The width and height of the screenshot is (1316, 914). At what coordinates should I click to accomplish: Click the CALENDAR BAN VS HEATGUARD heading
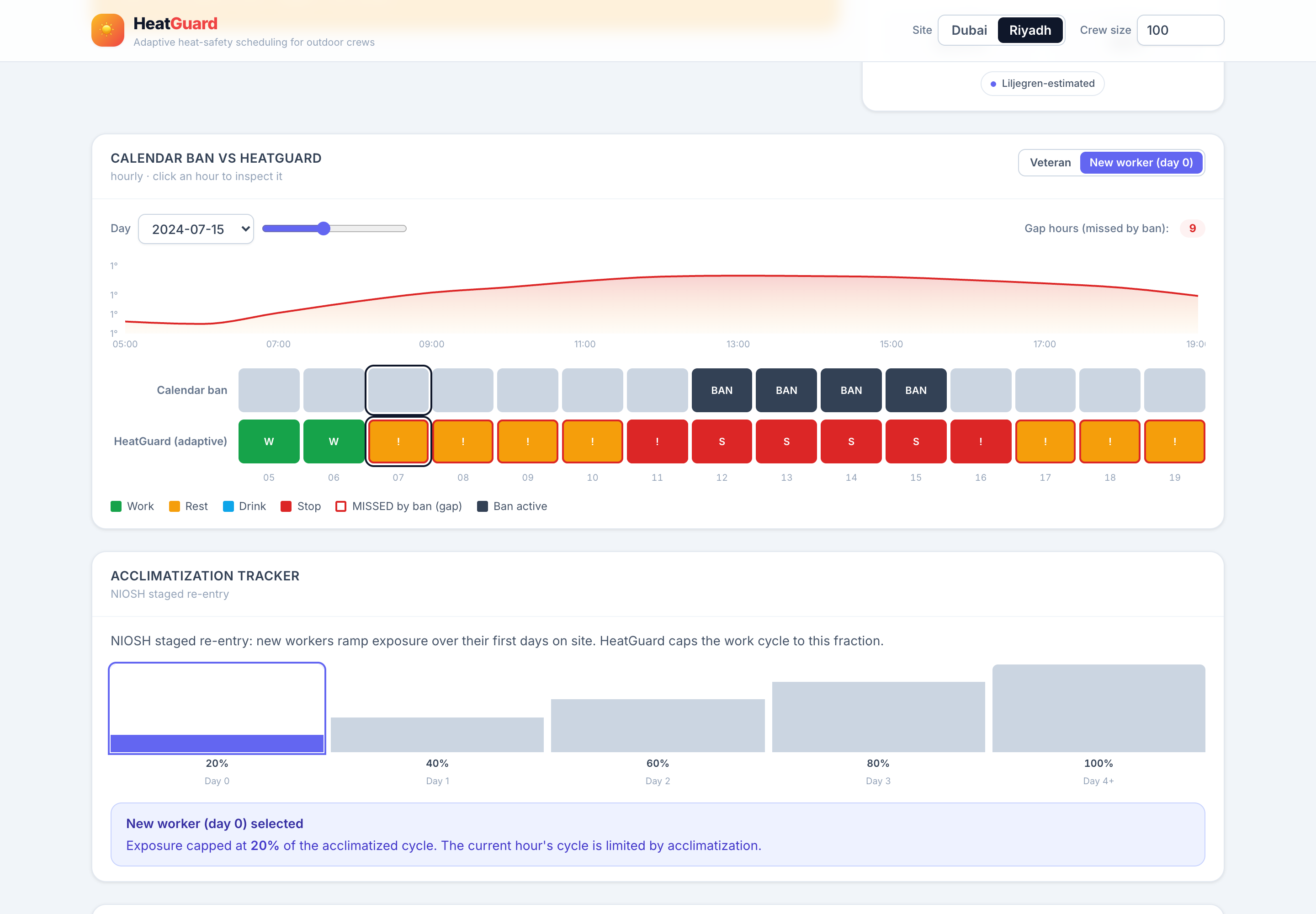[216, 159]
